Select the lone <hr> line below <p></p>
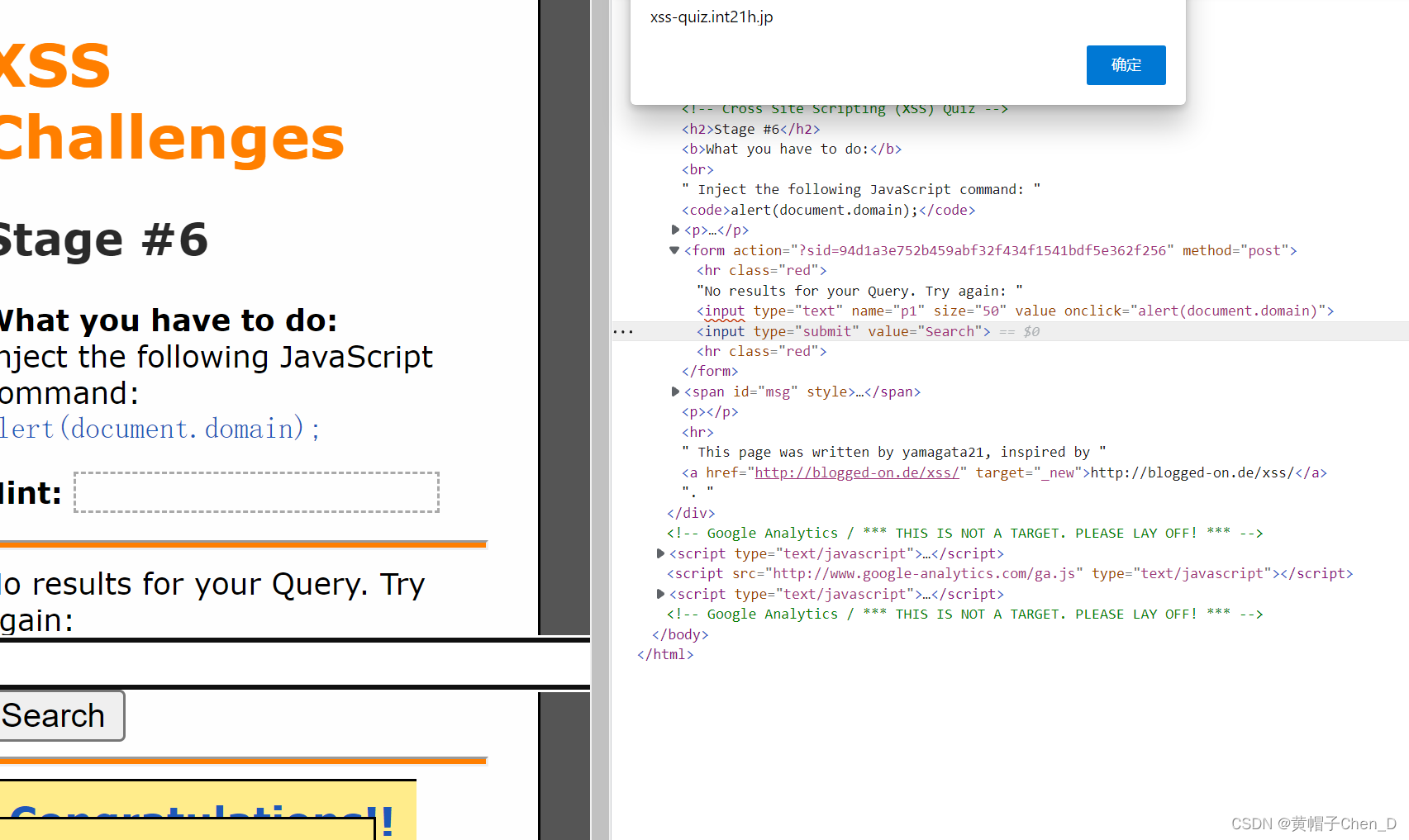This screenshot has width=1409, height=840. point(697,432)
